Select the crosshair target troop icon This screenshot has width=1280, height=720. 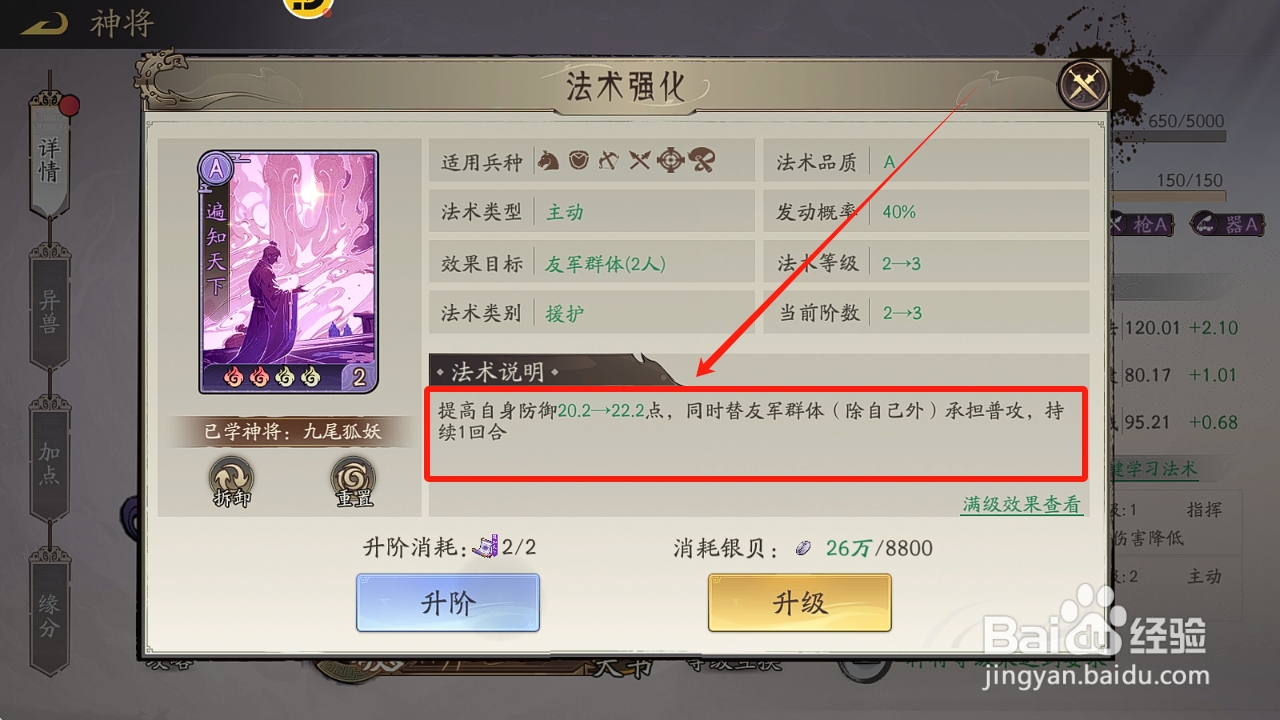tap(670, 160)
